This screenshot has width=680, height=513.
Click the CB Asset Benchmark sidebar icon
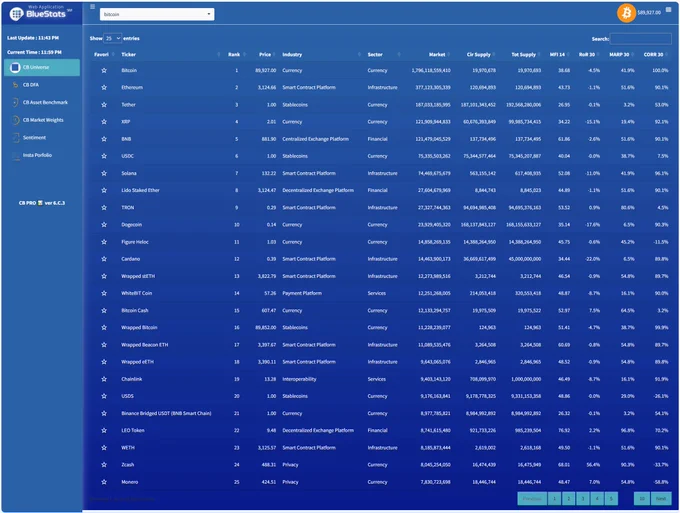[16, 102]
